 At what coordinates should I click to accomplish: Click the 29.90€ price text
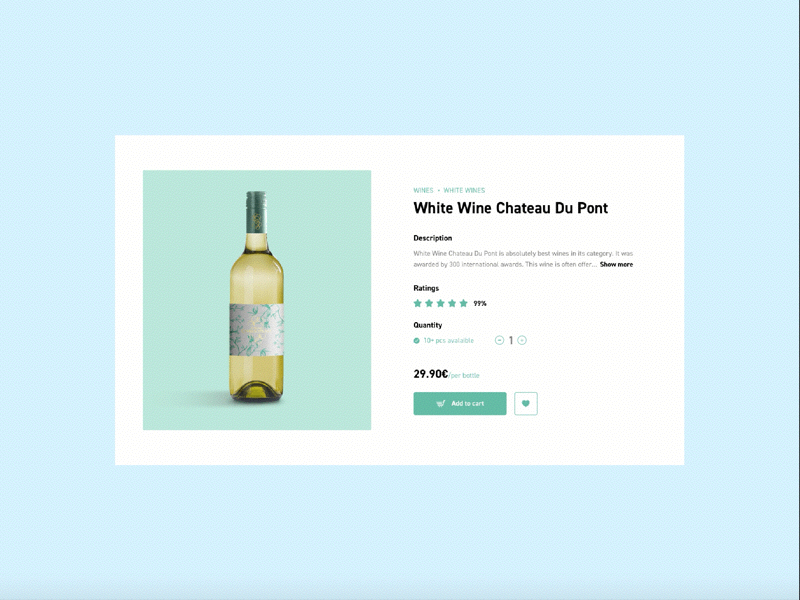point(431,374)
